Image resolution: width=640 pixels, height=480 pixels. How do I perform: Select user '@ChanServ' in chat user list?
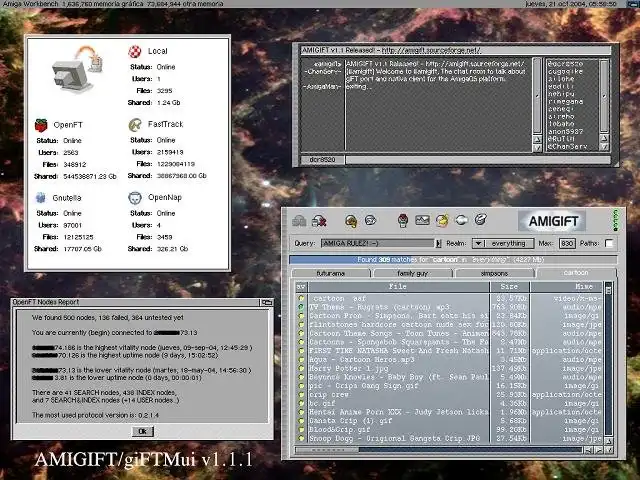[567, 147]
